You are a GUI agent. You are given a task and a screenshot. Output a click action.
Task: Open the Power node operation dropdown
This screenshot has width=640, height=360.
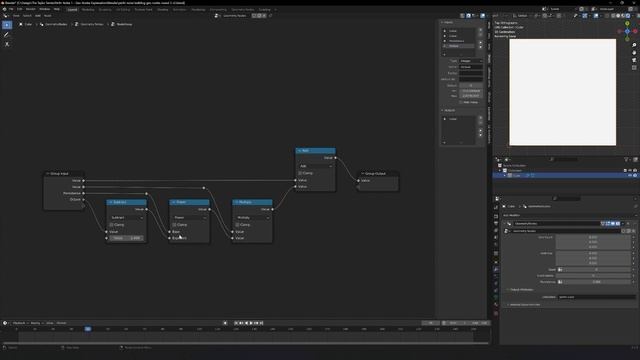pyautogui.click(x=189, y=218)
